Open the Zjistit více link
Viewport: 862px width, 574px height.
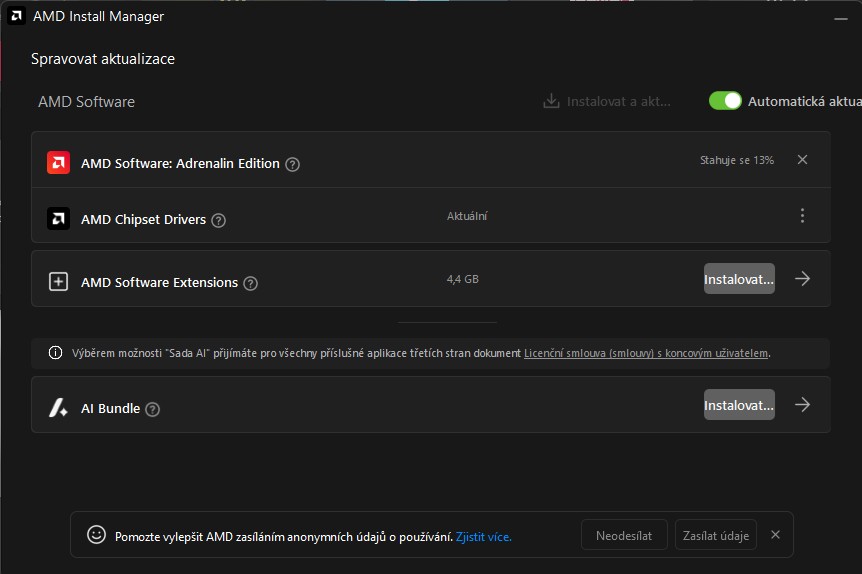(x=483, y=537)
